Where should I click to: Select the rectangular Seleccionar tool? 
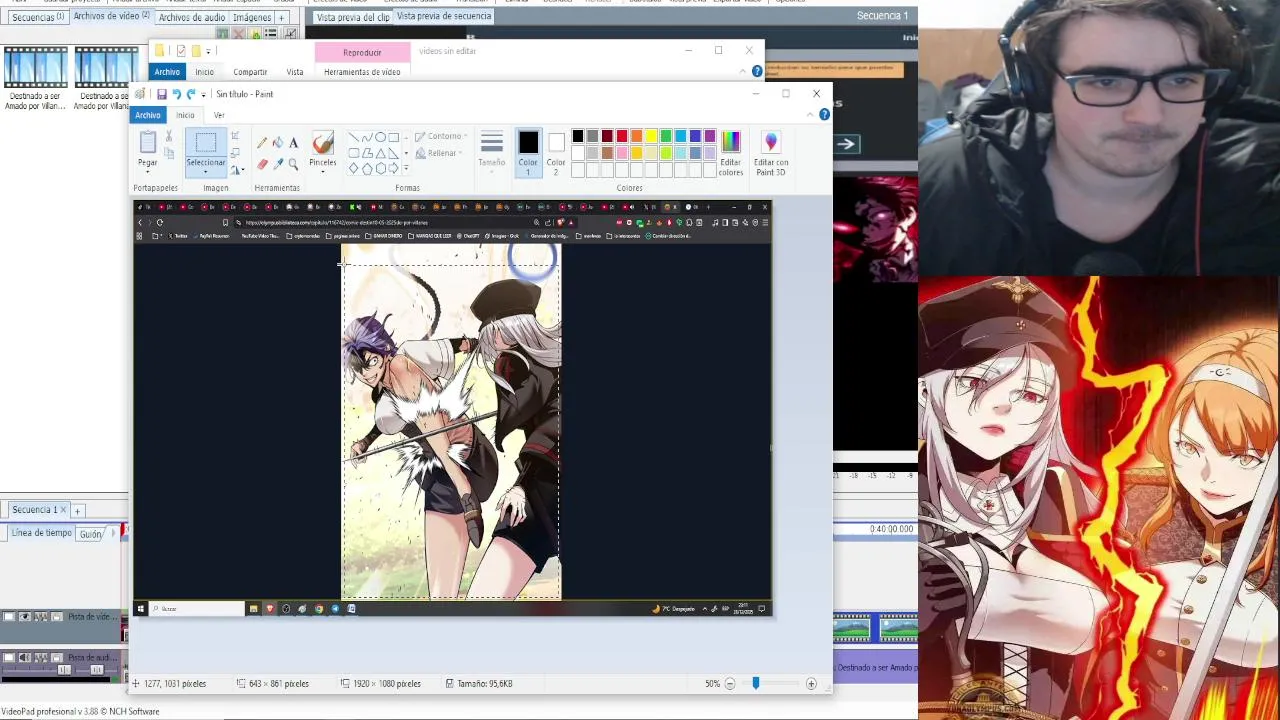[205, 143]
